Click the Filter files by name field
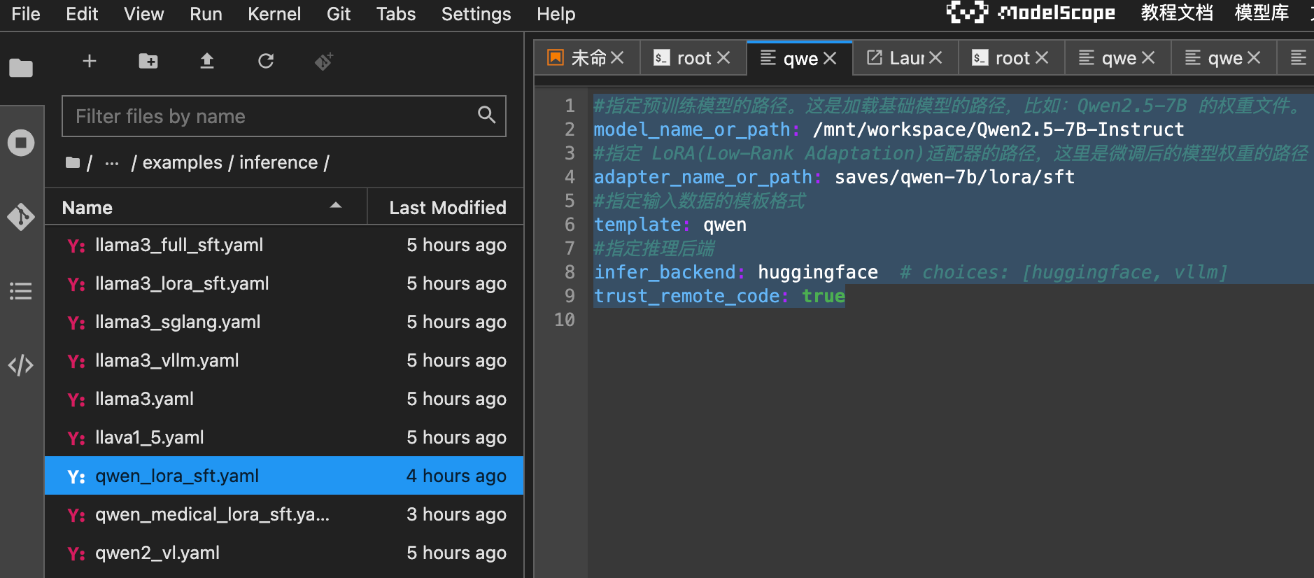Screen dimensions: 1314x578 pos(284,116)
